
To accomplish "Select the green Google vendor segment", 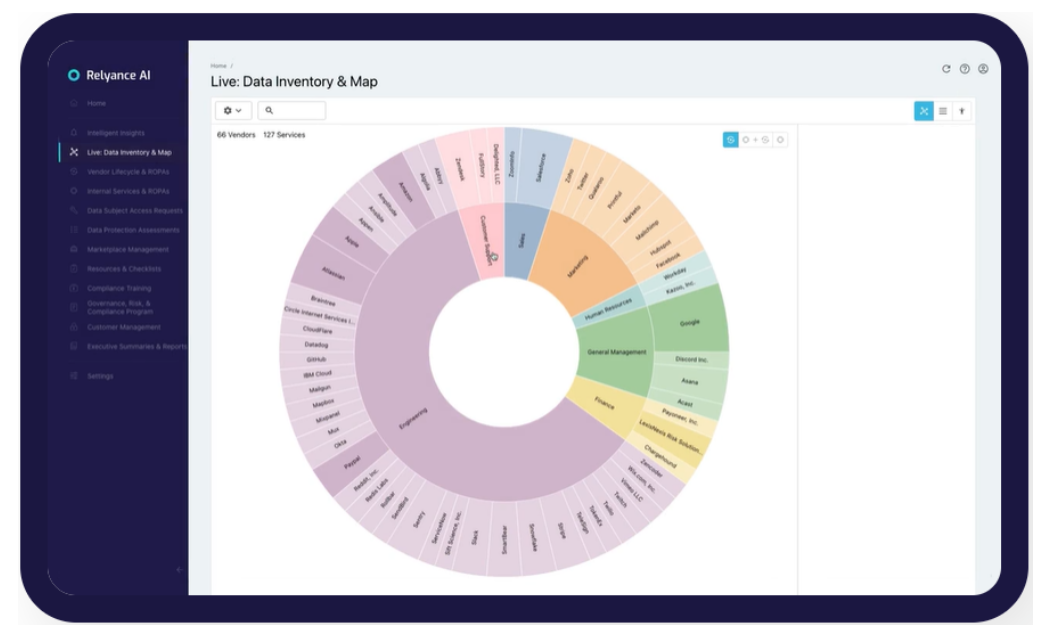I will pyautogui.click(x=689, y=322).
